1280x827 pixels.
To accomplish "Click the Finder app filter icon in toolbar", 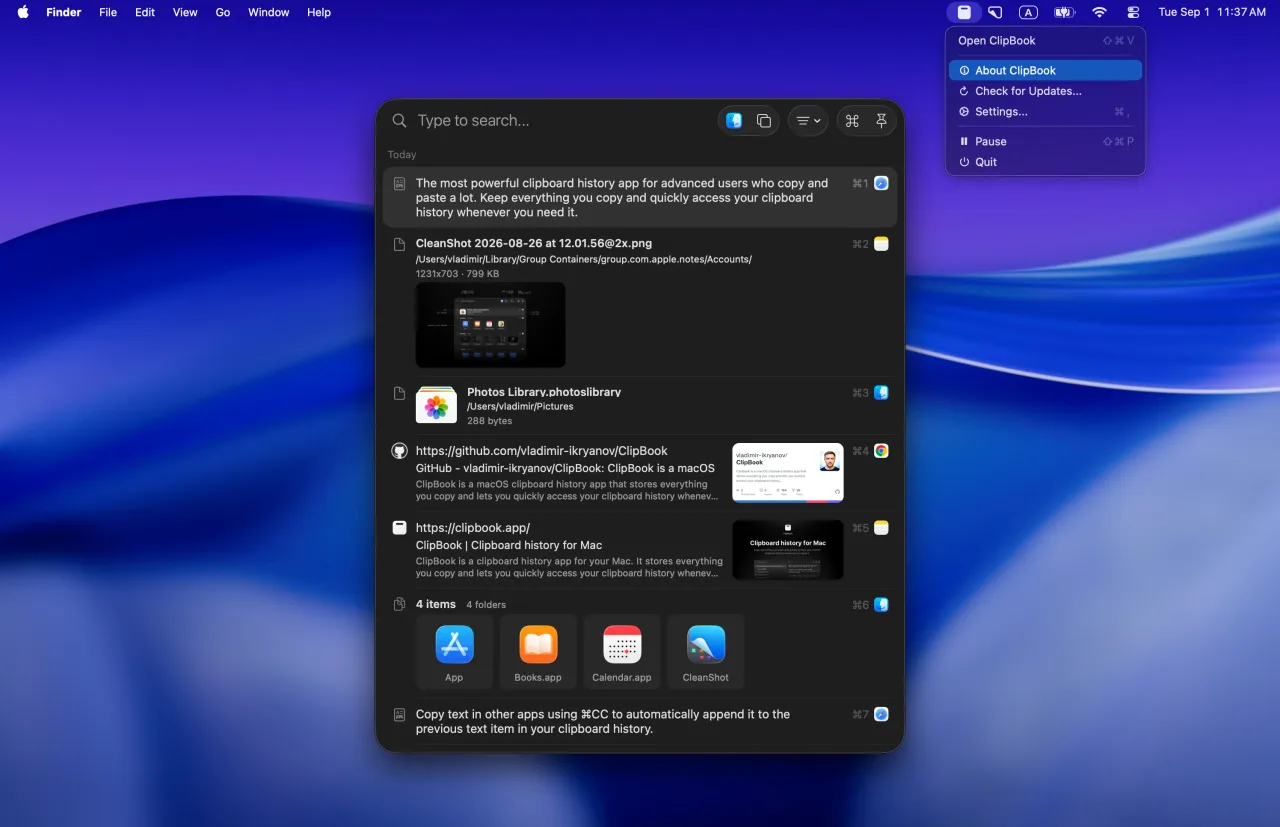I will click(734, 120).
